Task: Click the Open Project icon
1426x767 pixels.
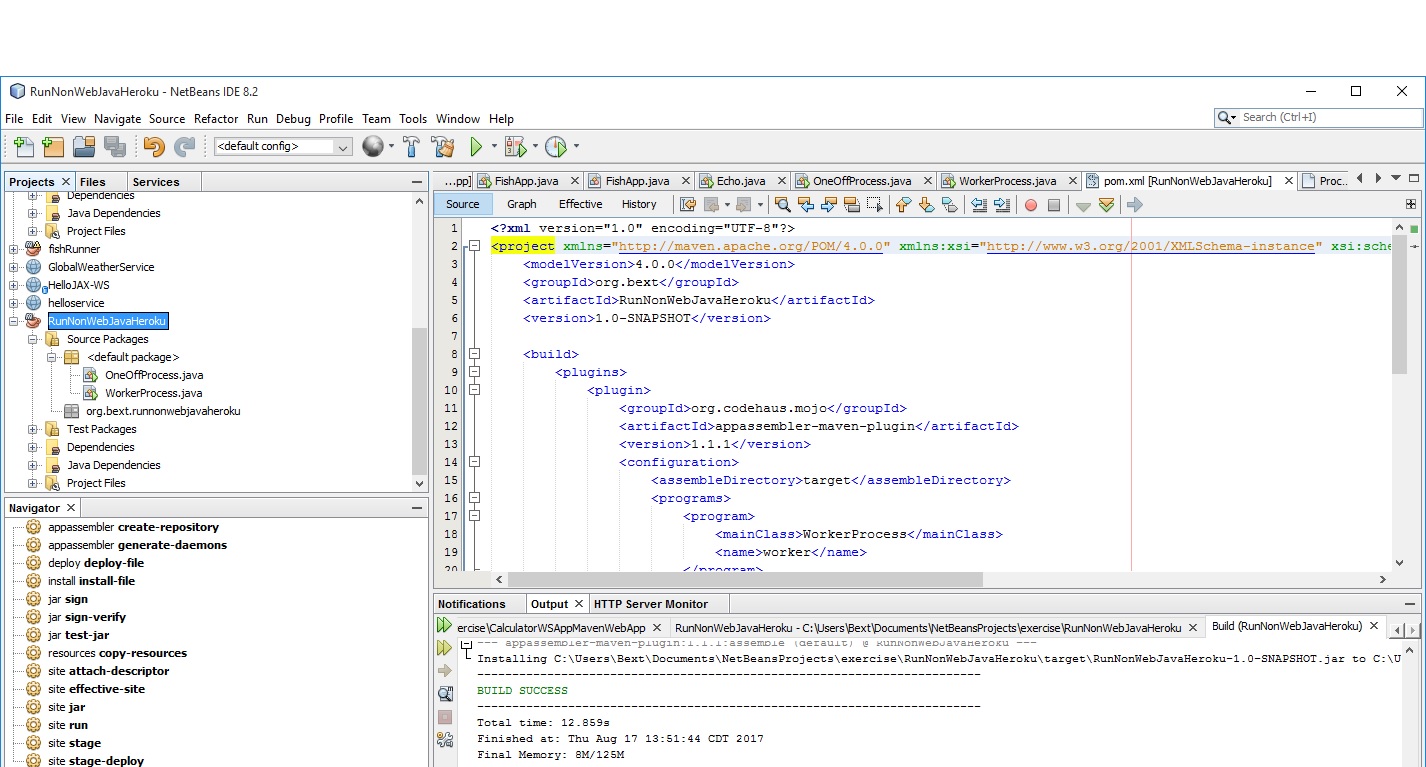Action: pos(84,147)
